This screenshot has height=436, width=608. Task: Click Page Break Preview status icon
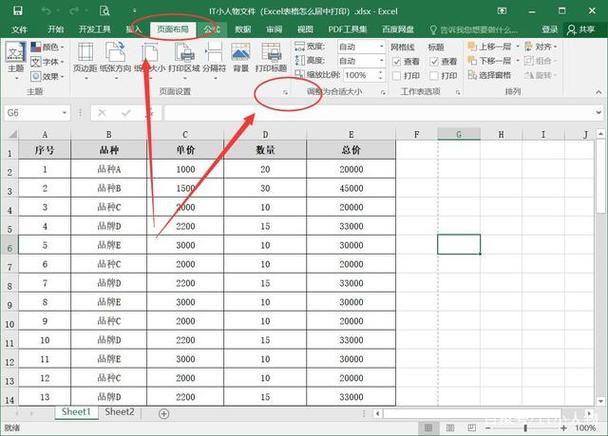pyautogui.click(x=472, y=428)
